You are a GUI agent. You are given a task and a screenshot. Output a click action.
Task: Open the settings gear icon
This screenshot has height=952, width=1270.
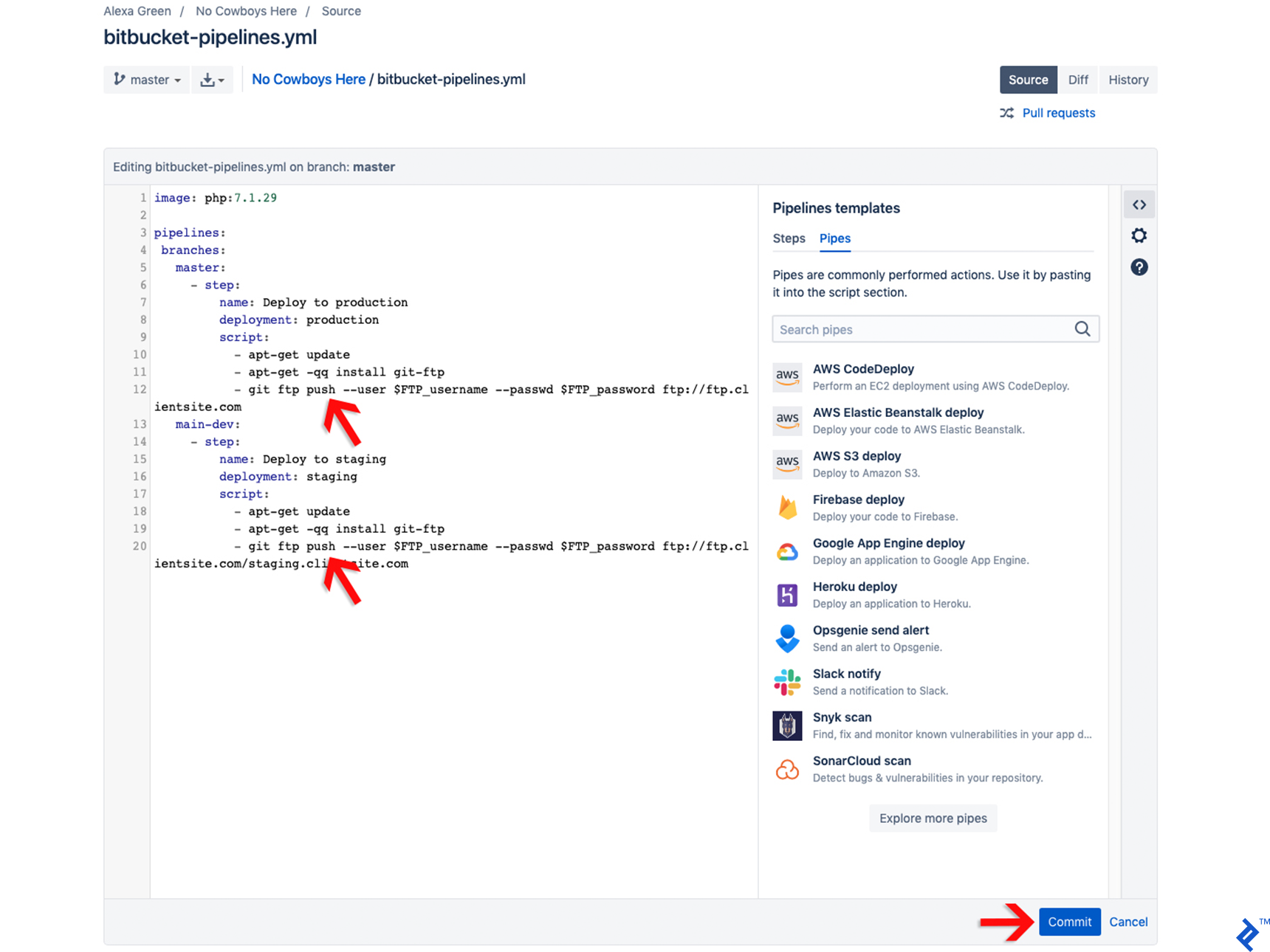click(x=1139, y=236)
